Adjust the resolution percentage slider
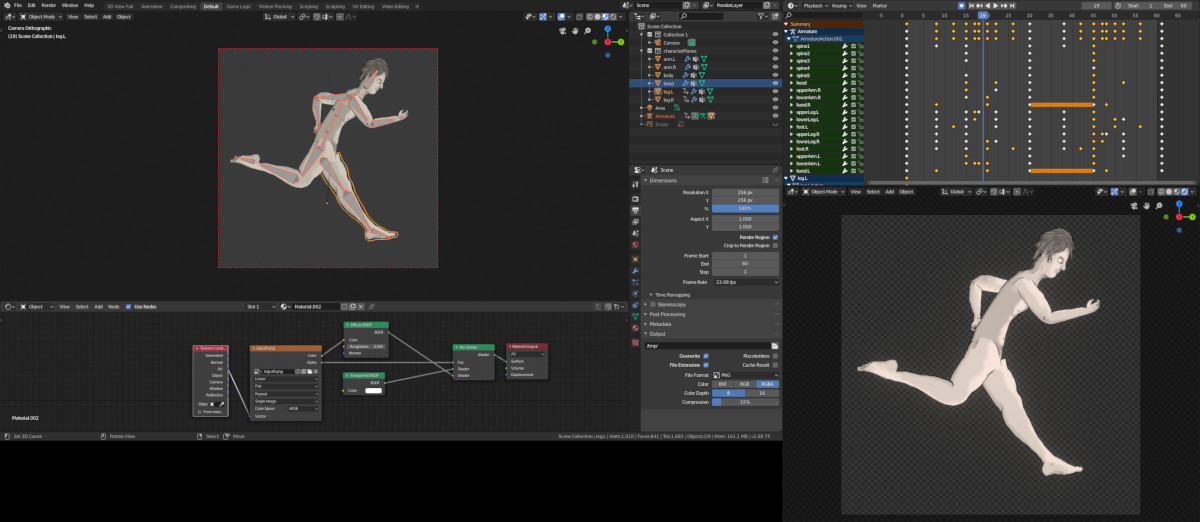Image resolution: width=1200 pixels, height=522 pixels. click(744, 207)
